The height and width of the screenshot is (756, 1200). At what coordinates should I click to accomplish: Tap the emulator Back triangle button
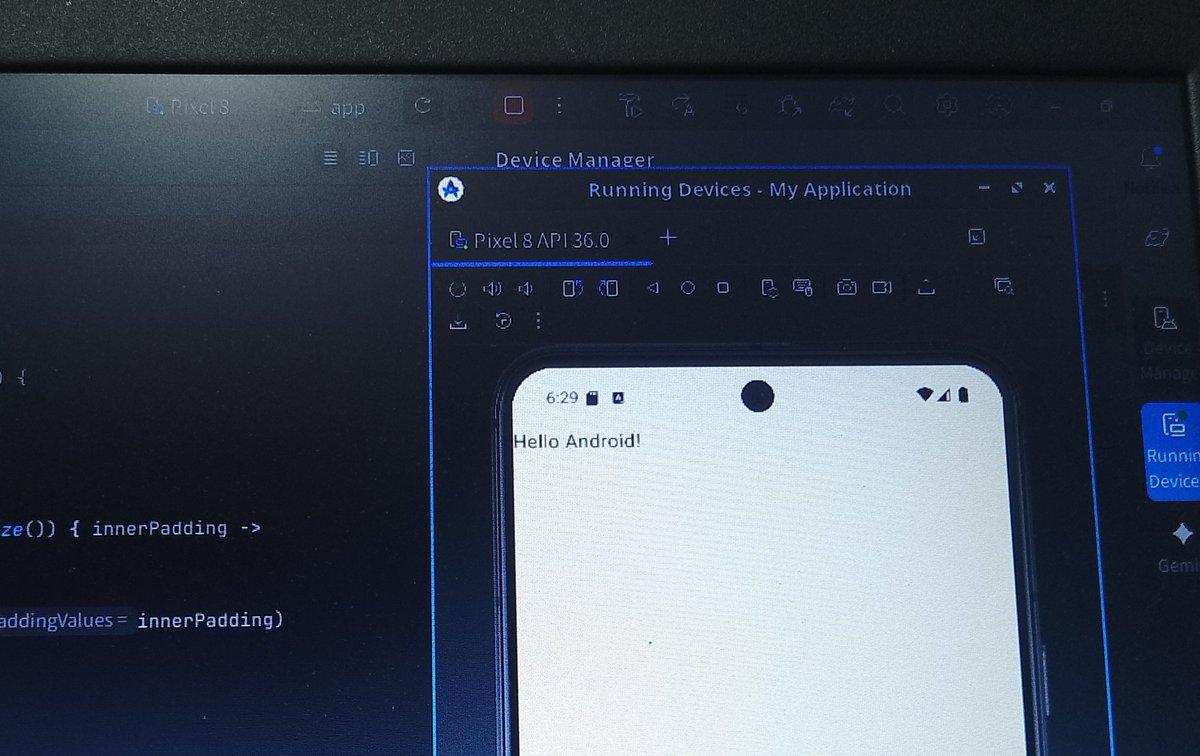coord(653,288)
